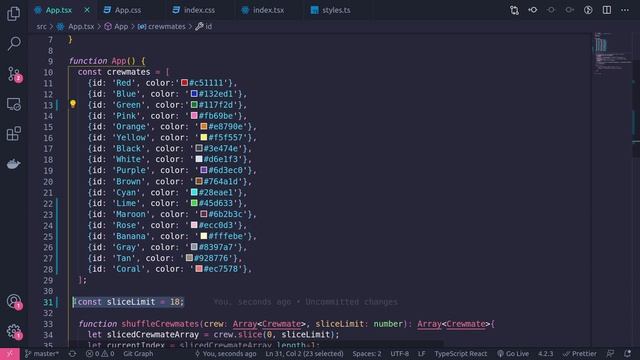
Task: Change indentation via Spaces: 2
Action: click(x=367, y=354)
